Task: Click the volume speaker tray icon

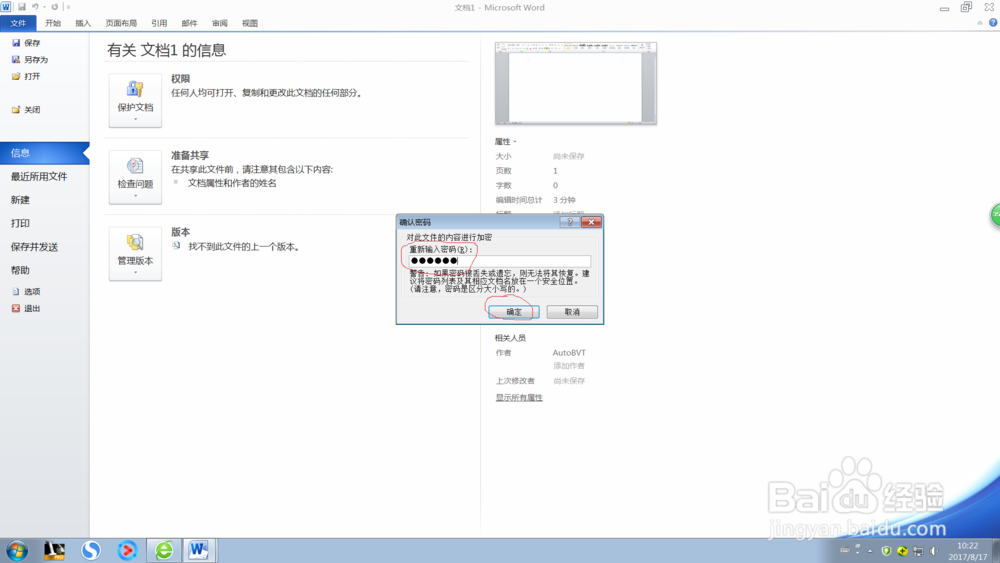Action: (x=934, y=551)
